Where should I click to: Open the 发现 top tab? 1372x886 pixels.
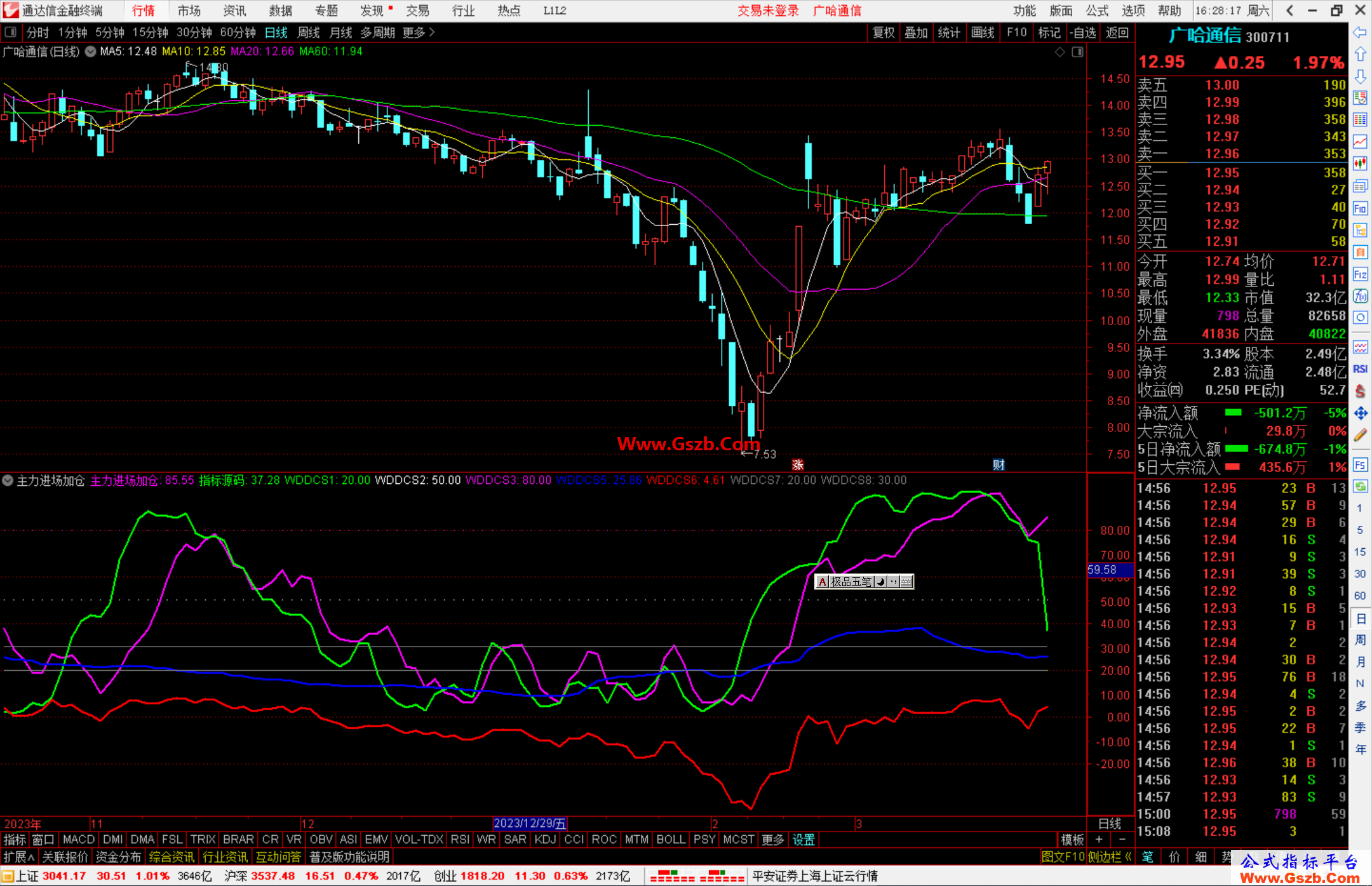coord(372,11)
